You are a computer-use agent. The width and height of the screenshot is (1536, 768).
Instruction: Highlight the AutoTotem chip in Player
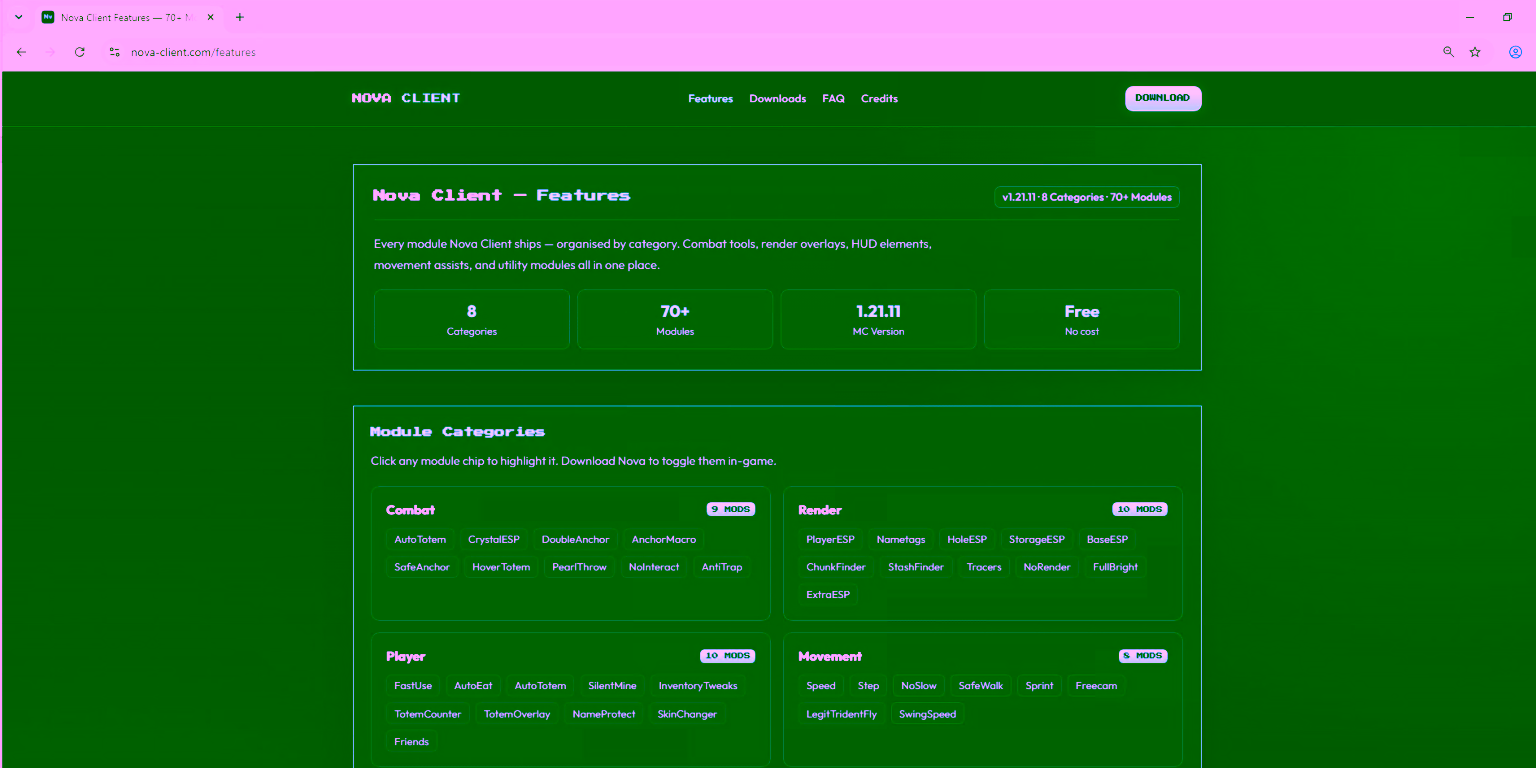pos(540,686)
